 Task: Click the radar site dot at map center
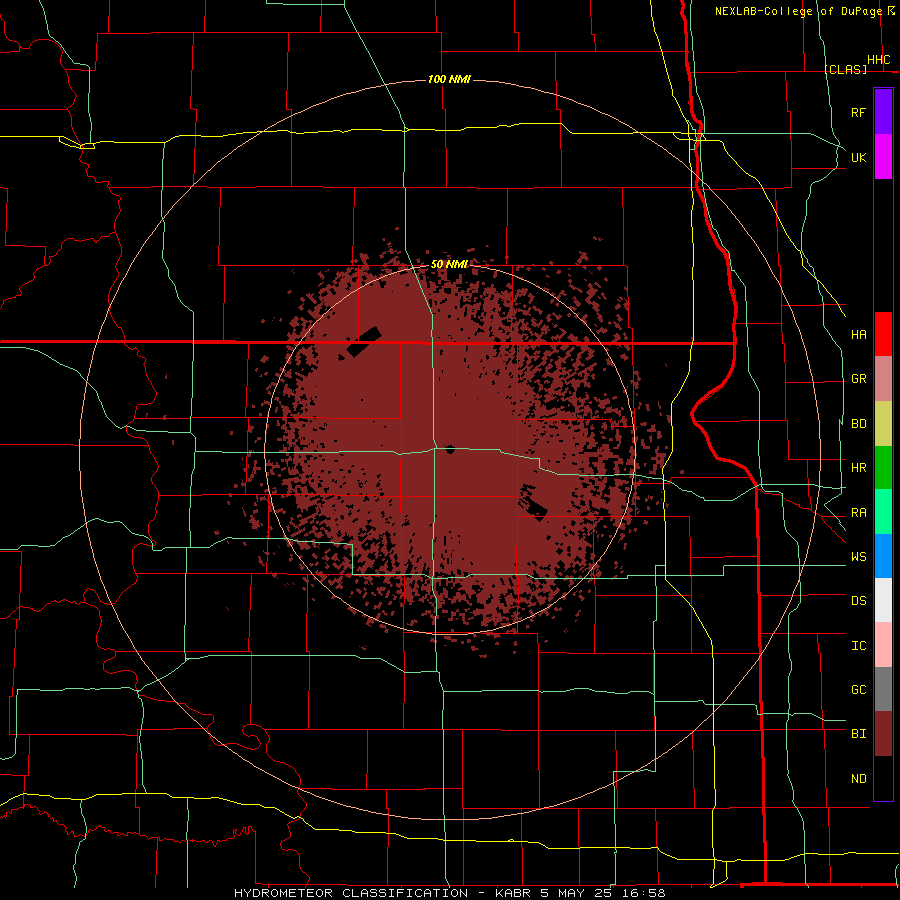point(450,449)
